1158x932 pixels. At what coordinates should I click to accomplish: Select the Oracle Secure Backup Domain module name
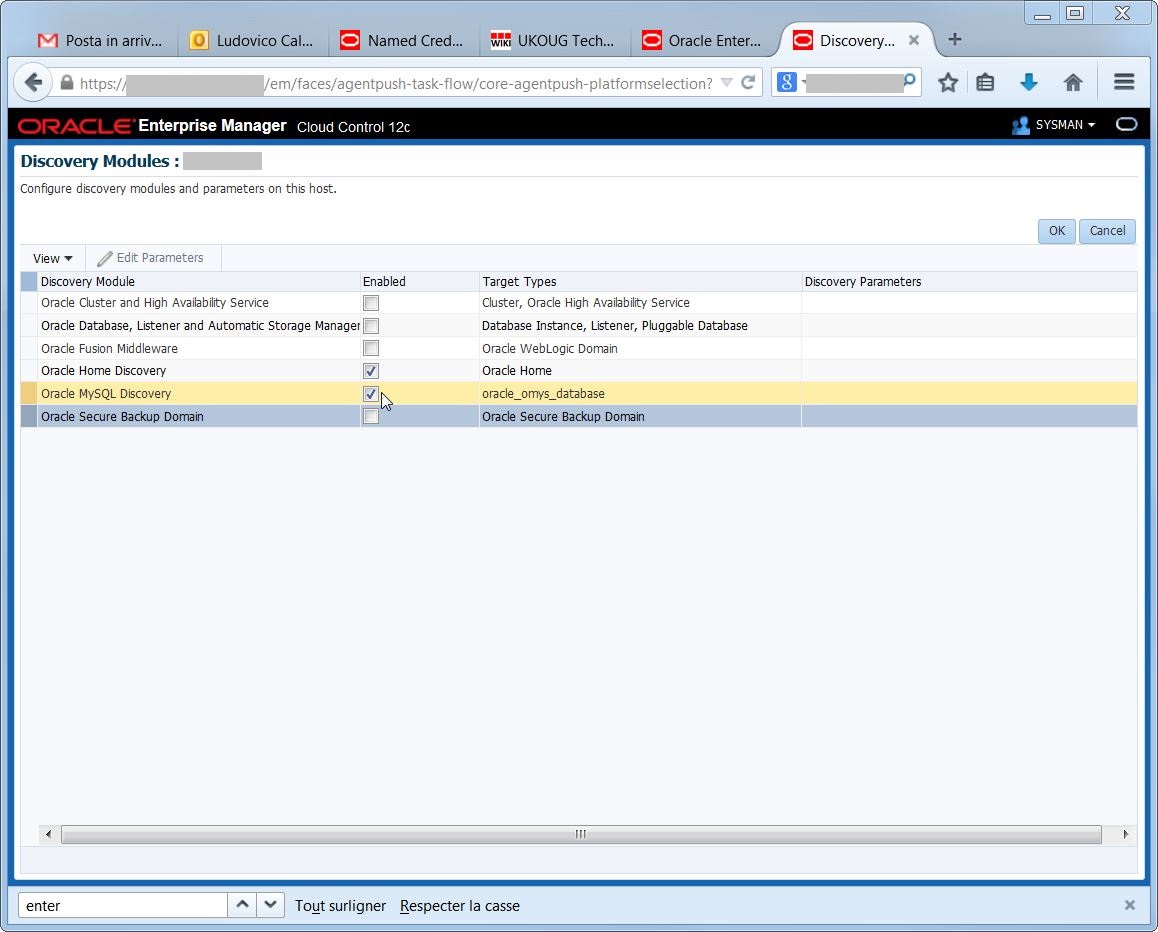(122, 417)
